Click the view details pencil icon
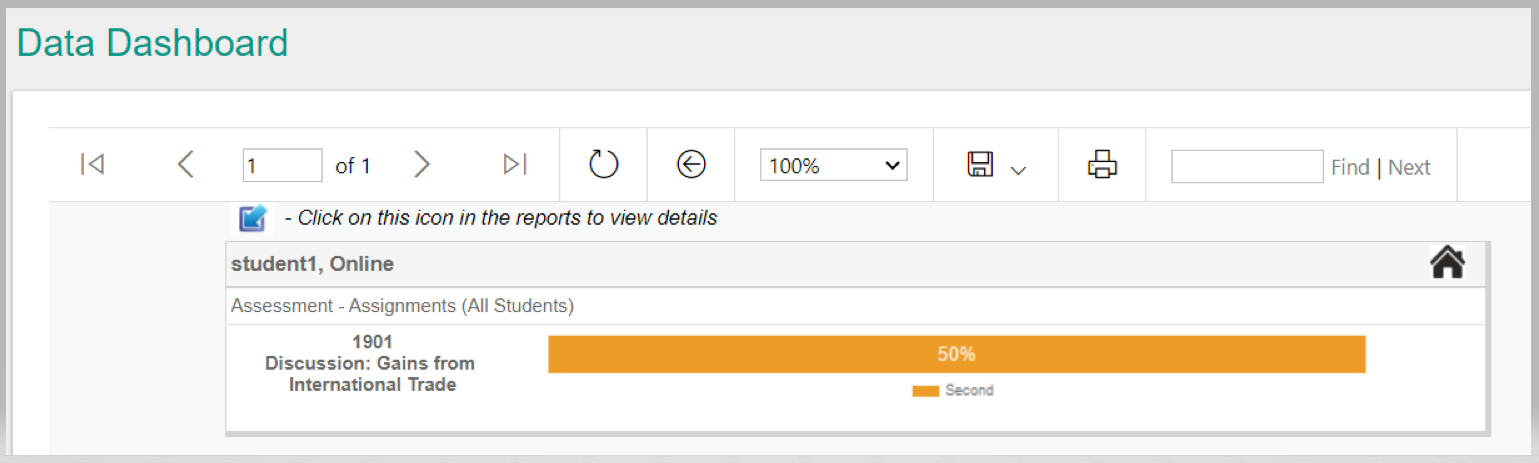The height and width of the screenshot is (463, 1539). pyautogui.click(x=253, y=218)
